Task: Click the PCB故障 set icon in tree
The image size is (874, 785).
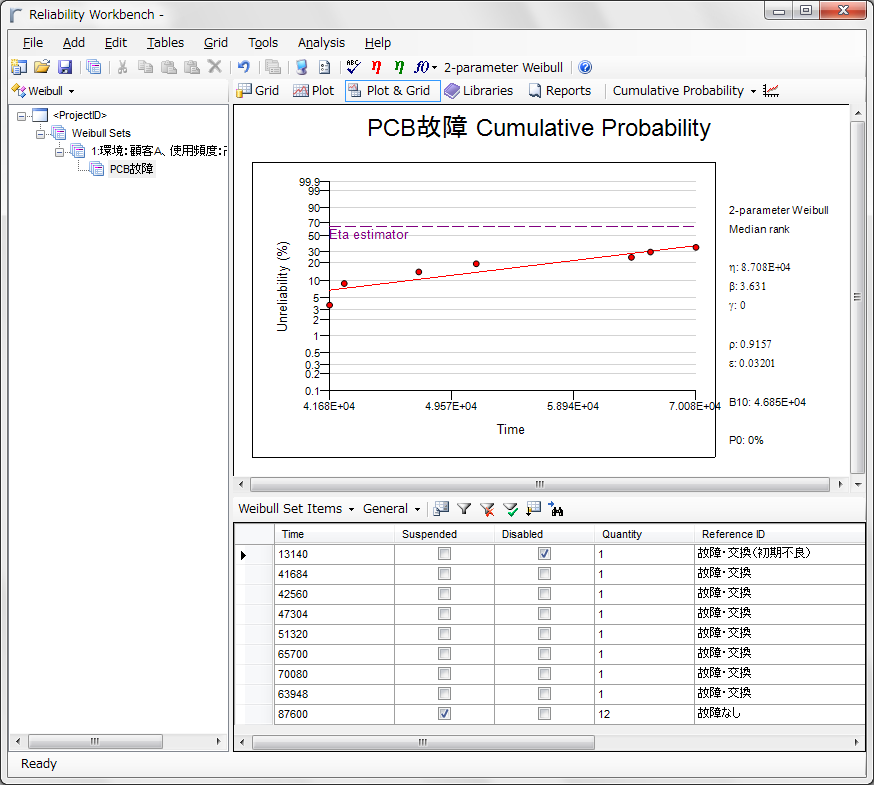Action: click(x=96, y=168)
